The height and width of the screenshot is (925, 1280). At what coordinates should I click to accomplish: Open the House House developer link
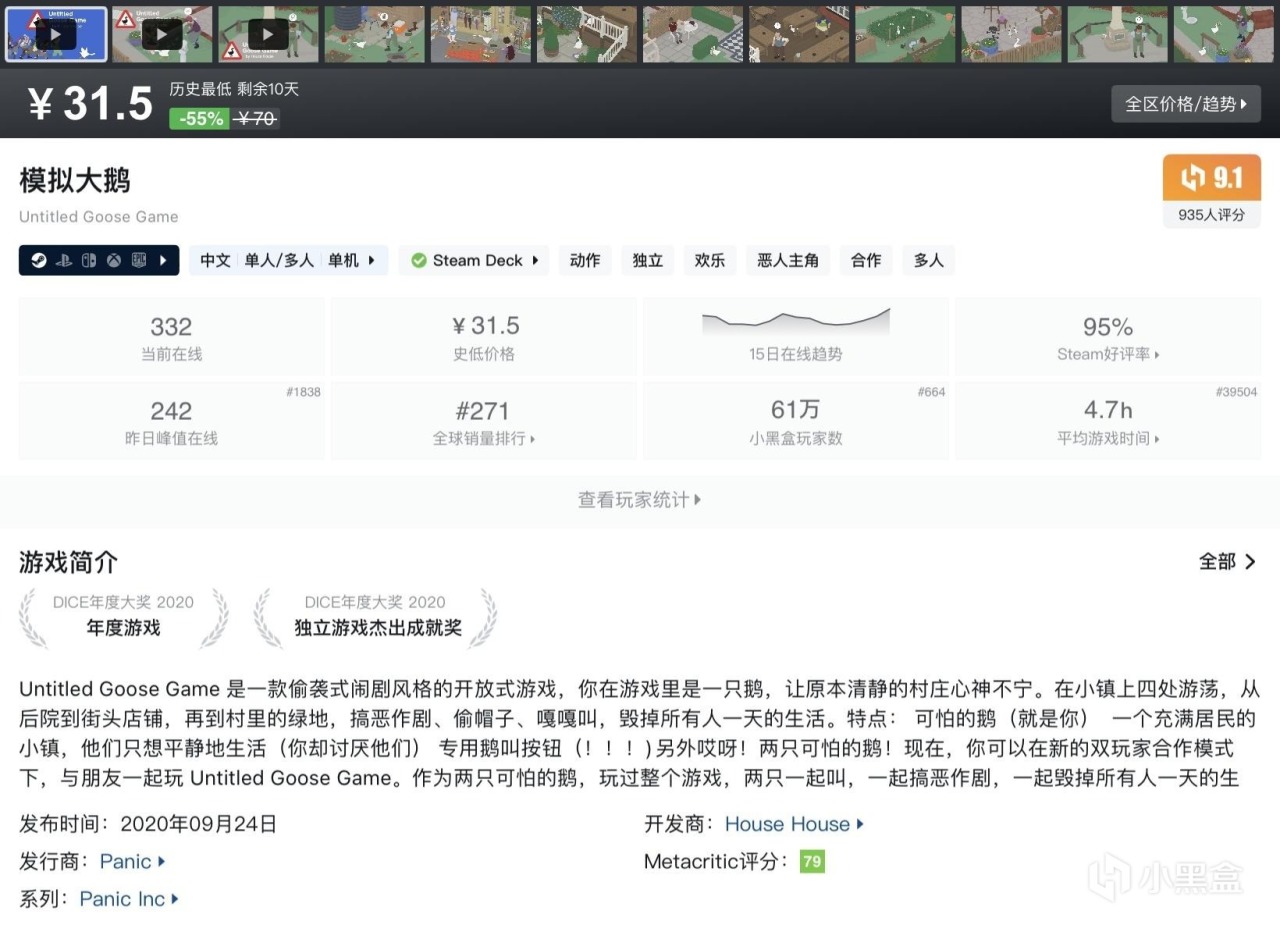(794, 824)
